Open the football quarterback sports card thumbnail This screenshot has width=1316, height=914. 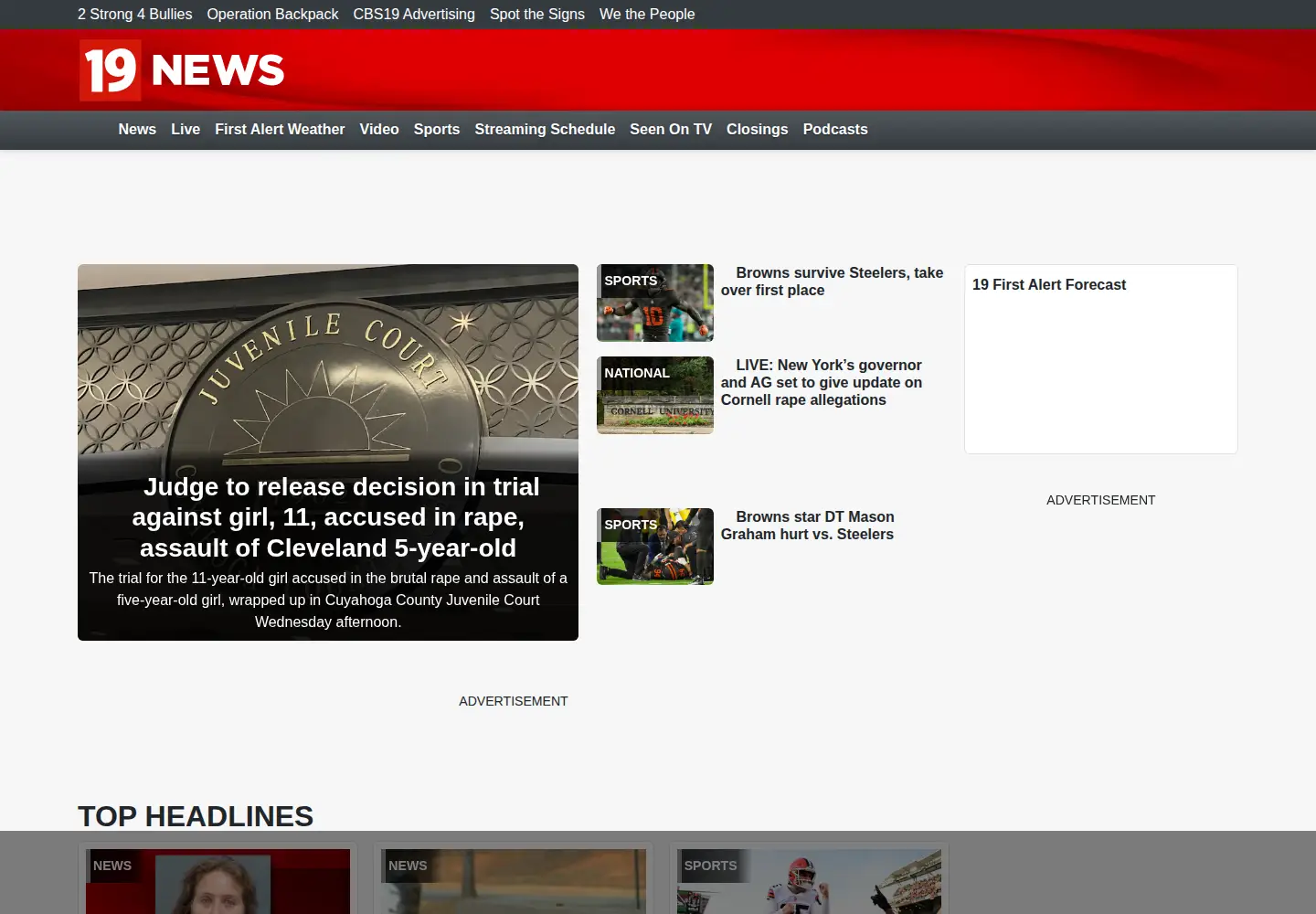coord(809,882)
